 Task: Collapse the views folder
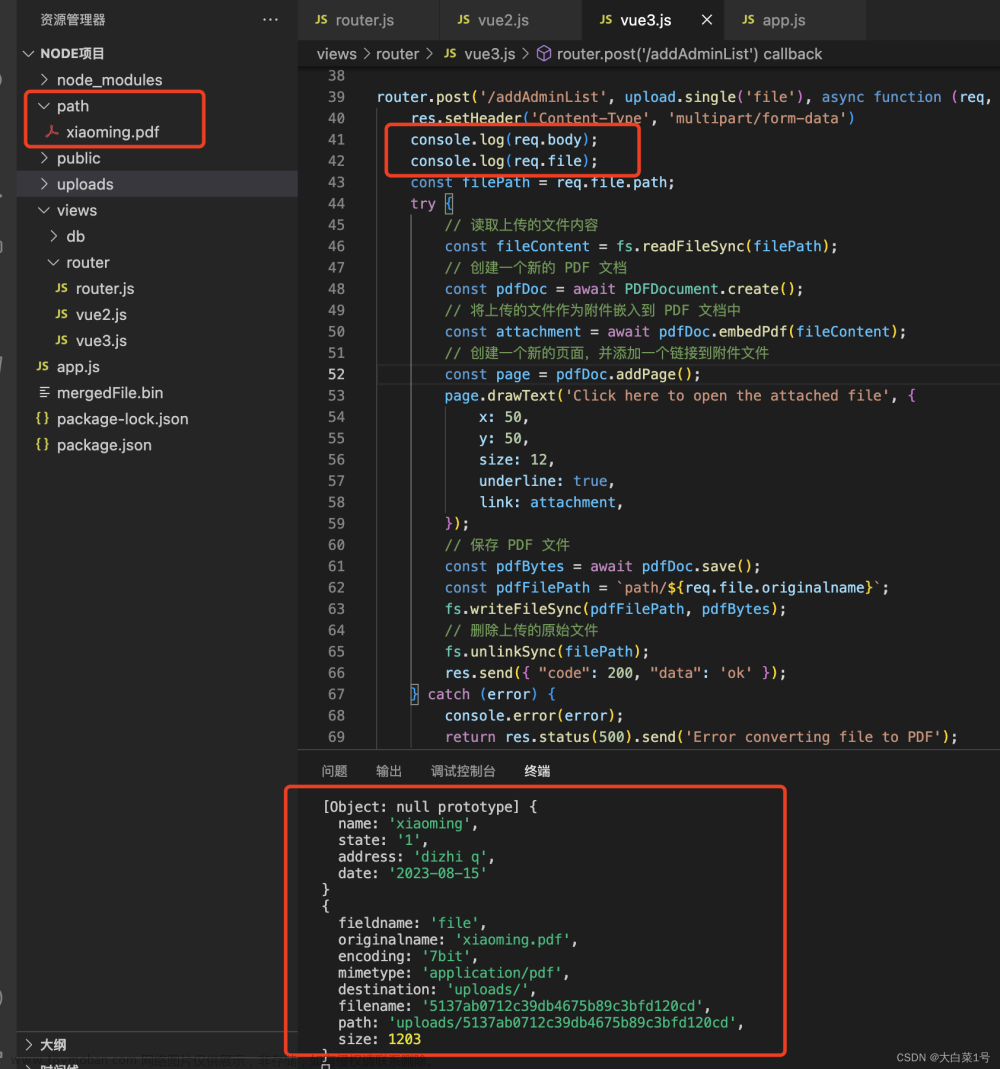pos(44,210)
